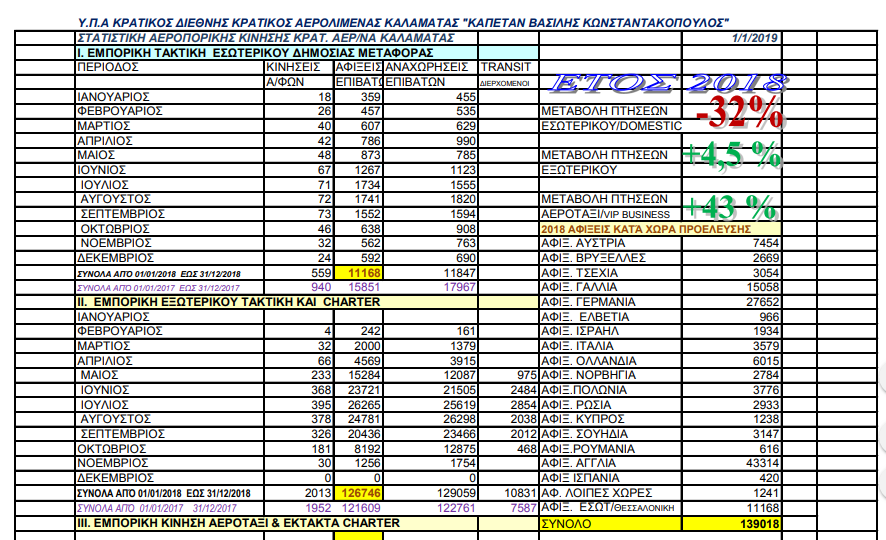
Task: Click the domestic September movements value 73
Action: pos(325,214)
